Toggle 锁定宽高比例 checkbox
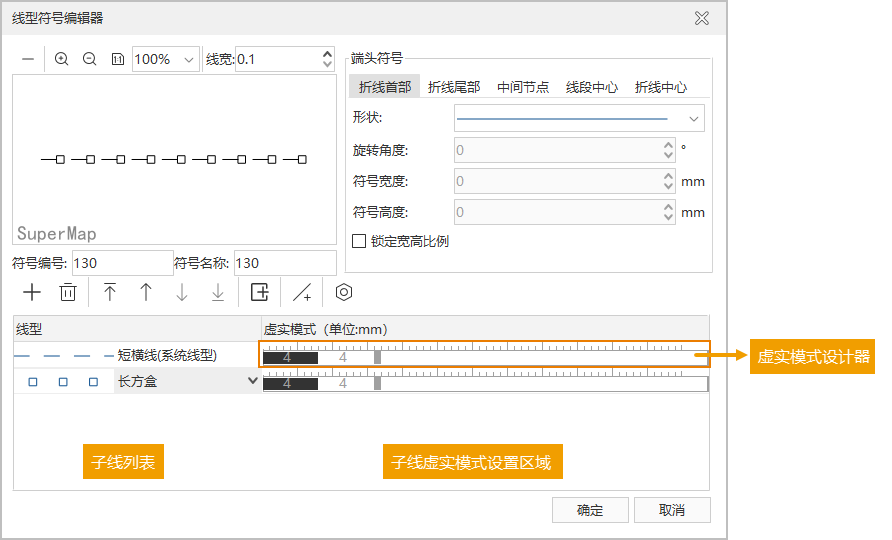The width and height of the screenshot is (892, 540). (359, 241)
